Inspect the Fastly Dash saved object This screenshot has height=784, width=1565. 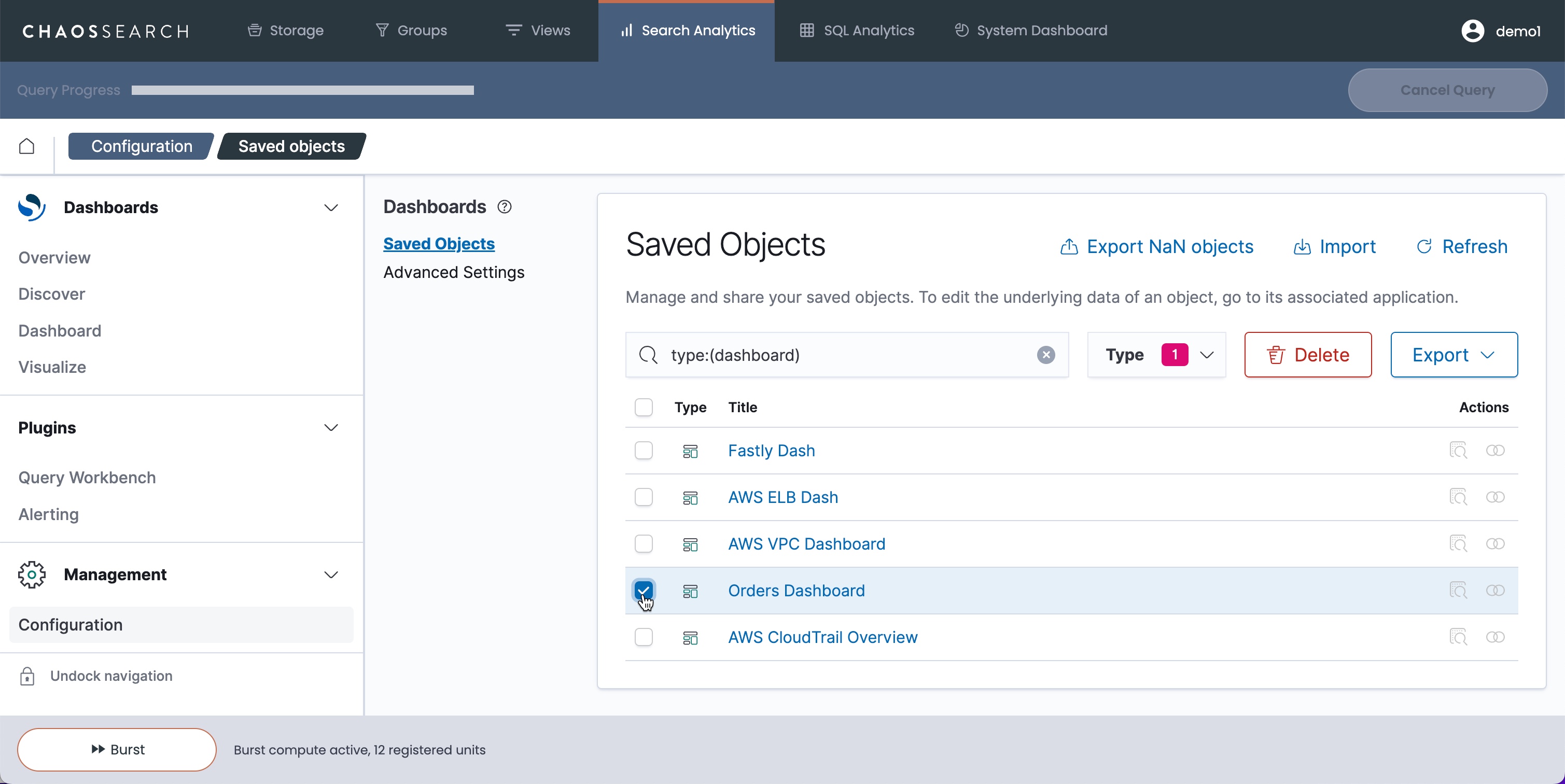pyautogui.click(x=1458, y=450)
